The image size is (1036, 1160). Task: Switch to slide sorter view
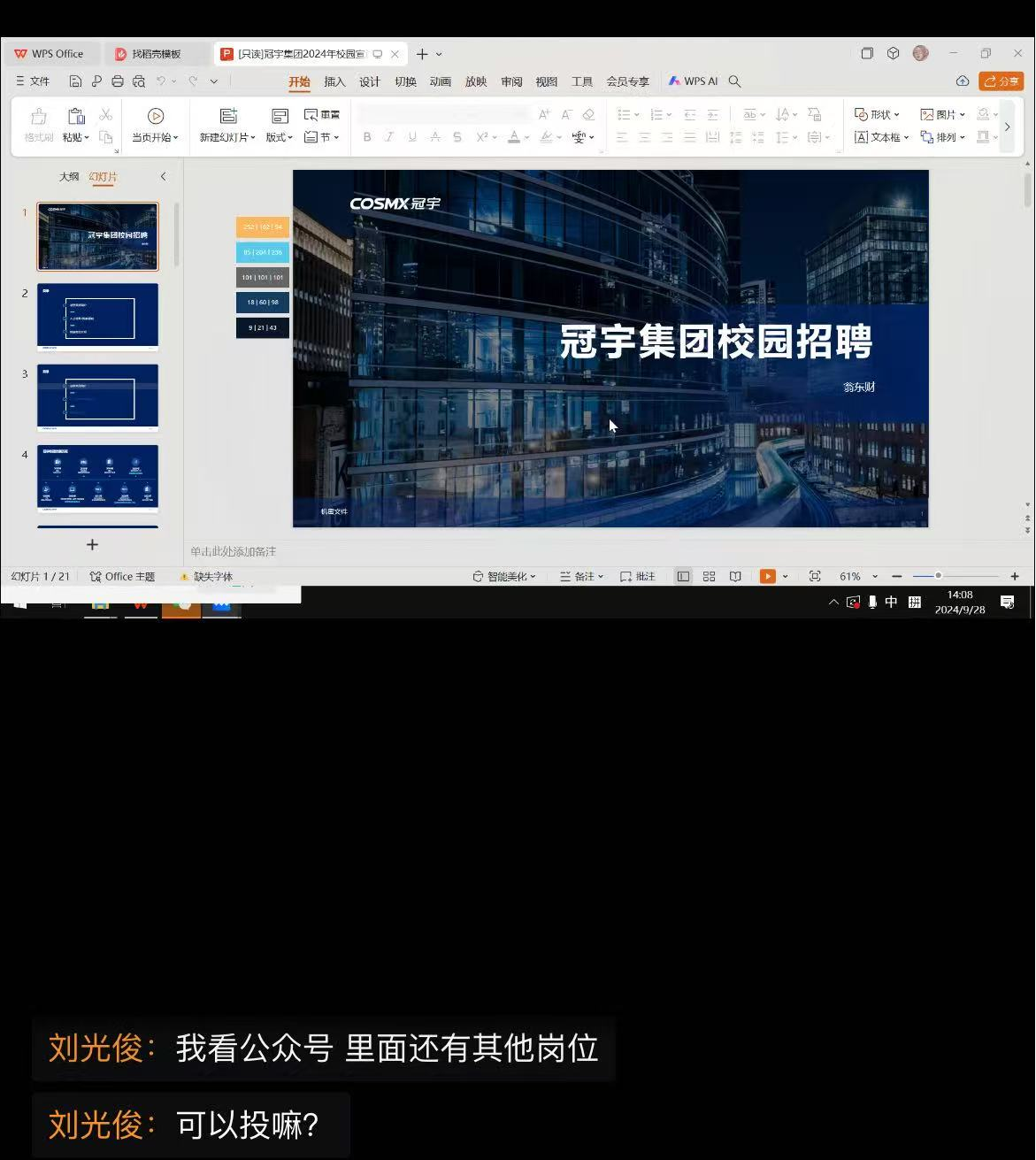pos(709,576)
